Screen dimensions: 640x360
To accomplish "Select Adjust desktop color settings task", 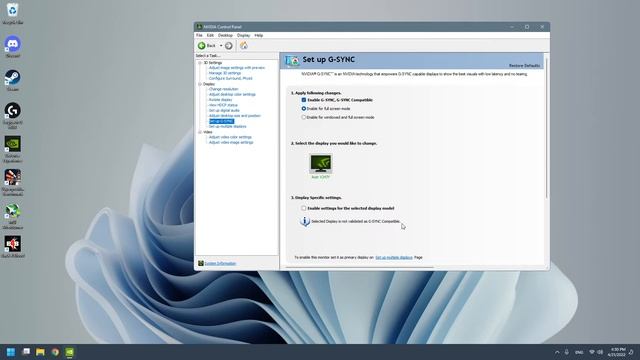I will pyautogui.click(x=232, y=94).
